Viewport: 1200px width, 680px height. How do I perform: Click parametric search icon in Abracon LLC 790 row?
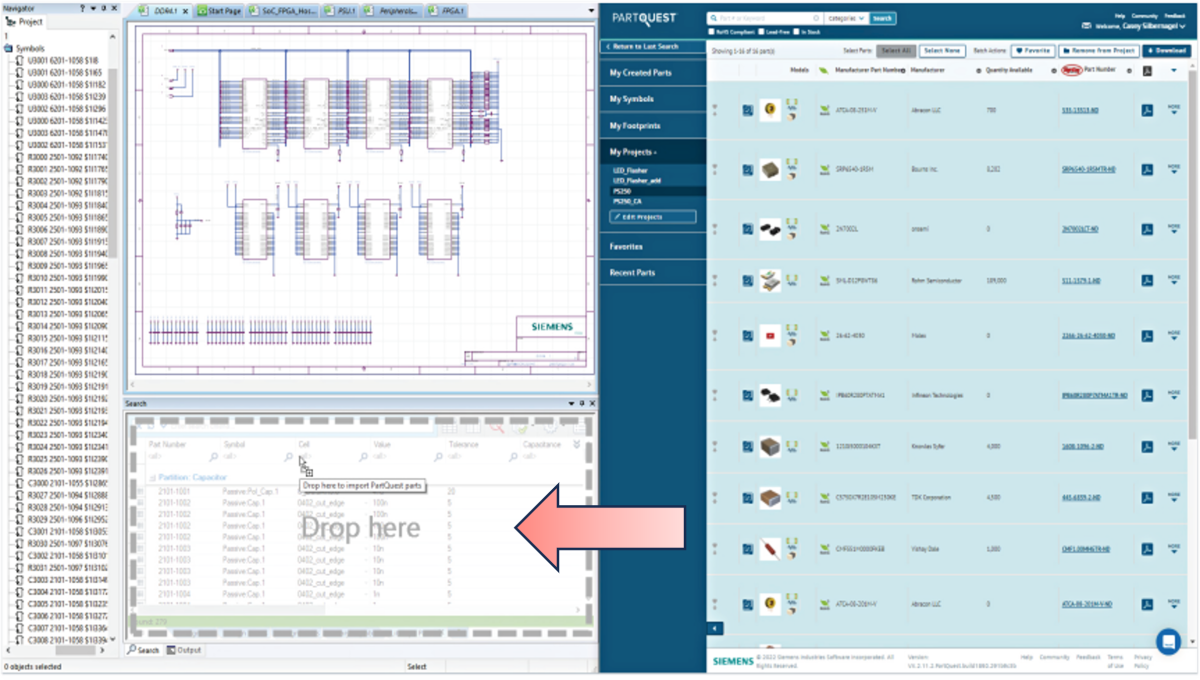pos(747,110)
